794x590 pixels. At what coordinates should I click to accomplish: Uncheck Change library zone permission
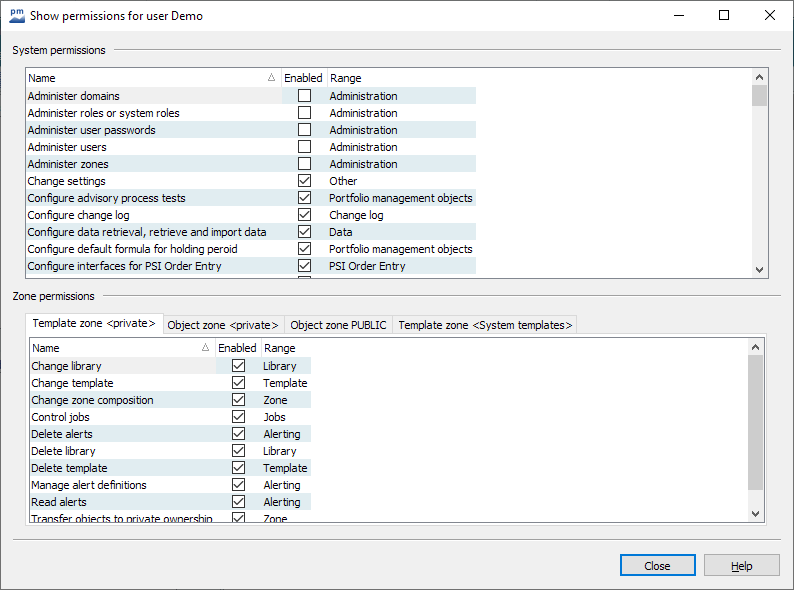coord(238,366)
